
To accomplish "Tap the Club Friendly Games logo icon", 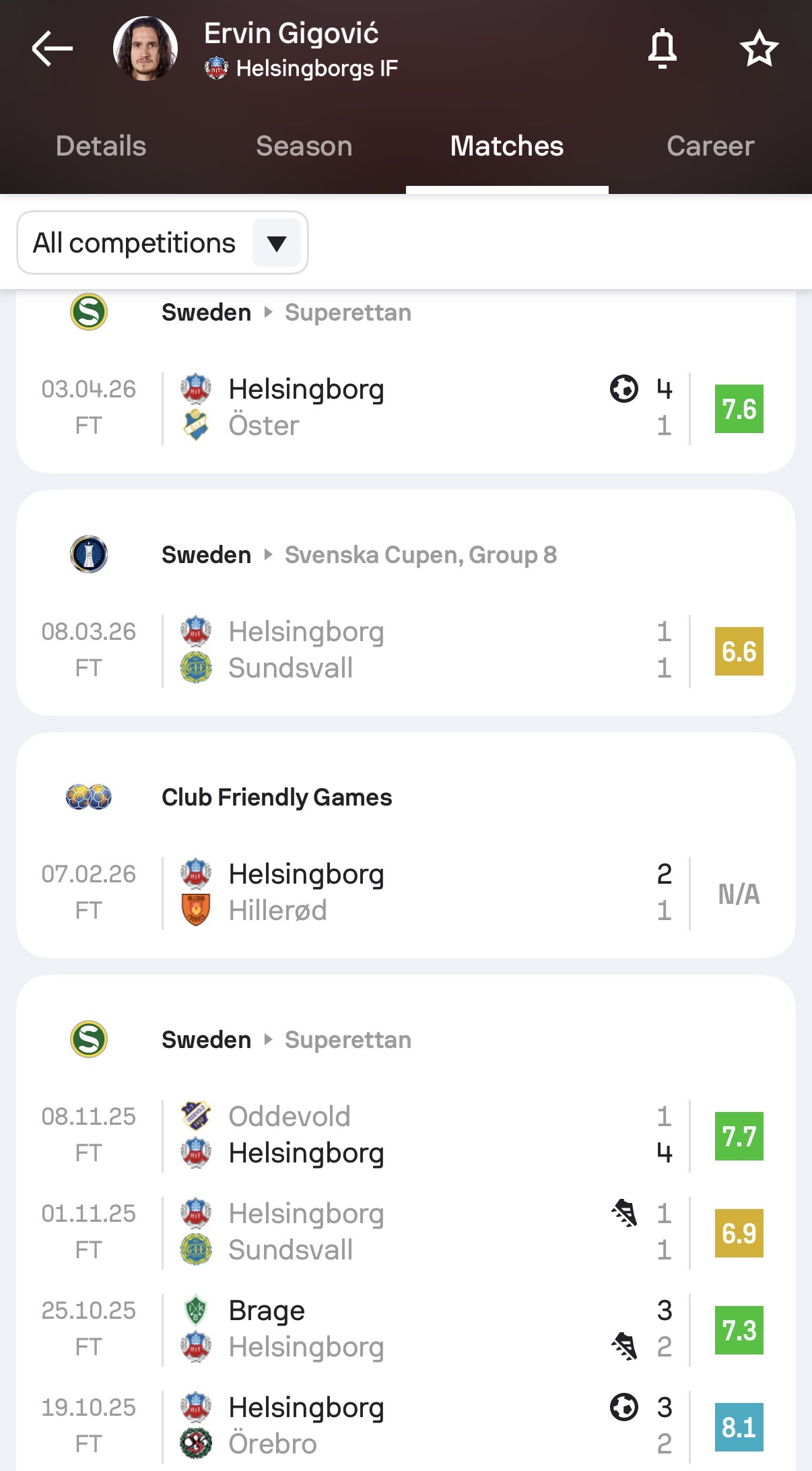I will click(x=89, y=797).
